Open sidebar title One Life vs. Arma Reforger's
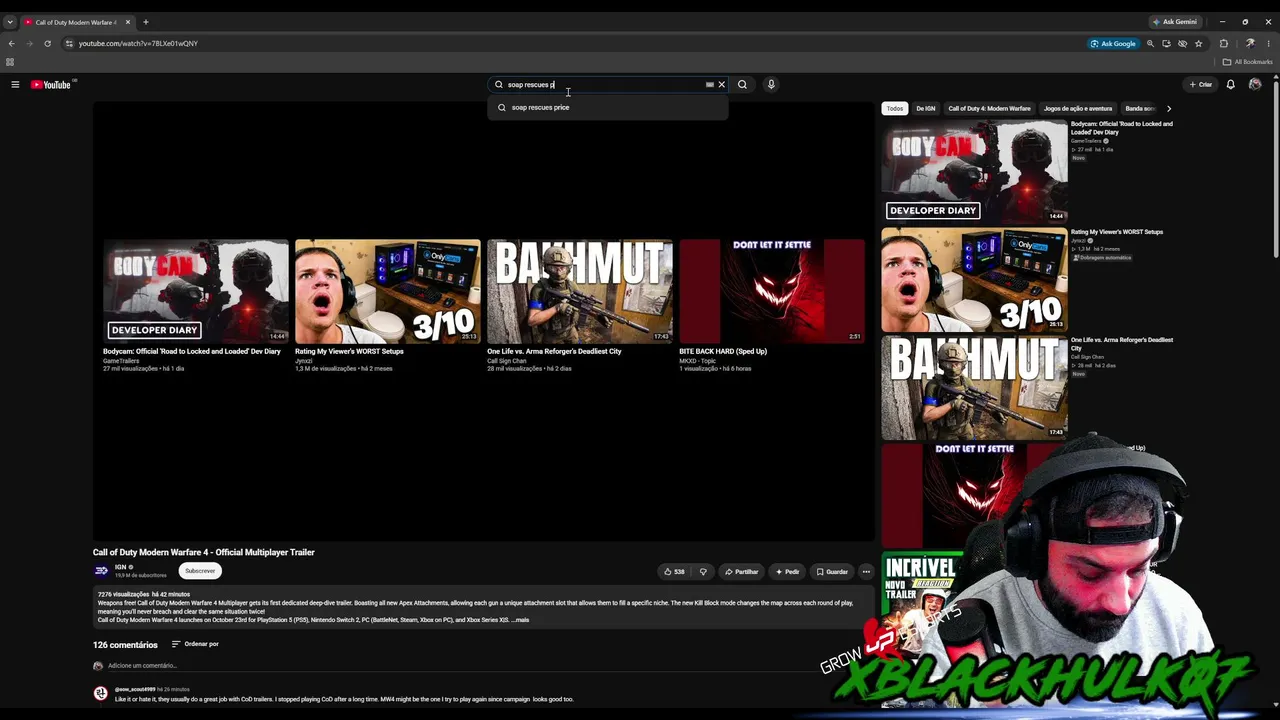The image size is (1280, 720). click(1122, 344)
